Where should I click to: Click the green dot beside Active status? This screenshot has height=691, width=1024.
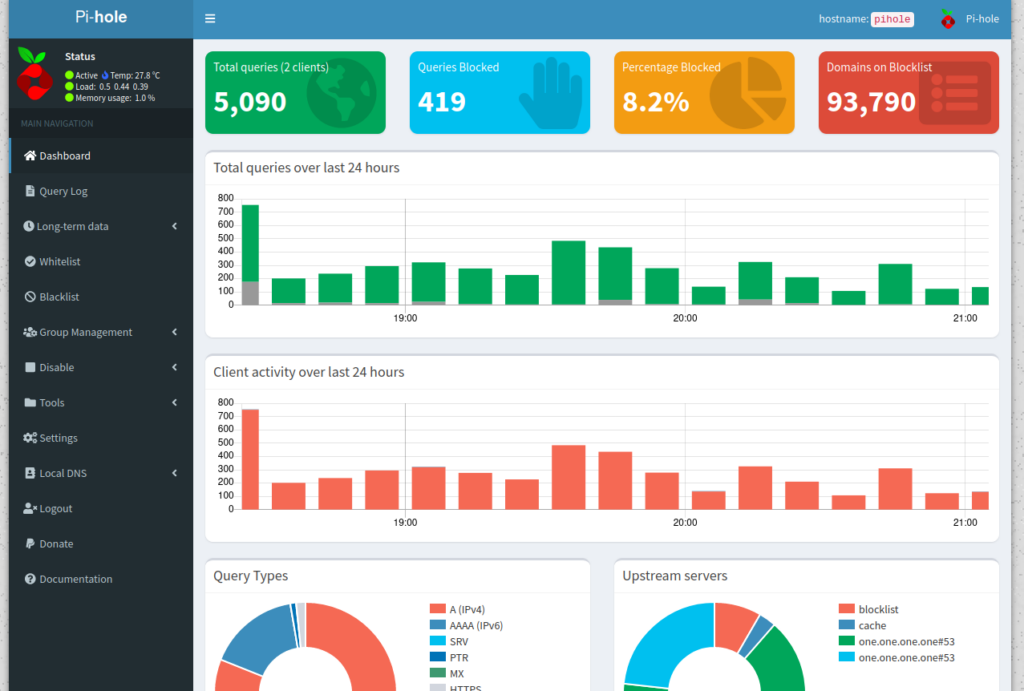tap(69, 75)
